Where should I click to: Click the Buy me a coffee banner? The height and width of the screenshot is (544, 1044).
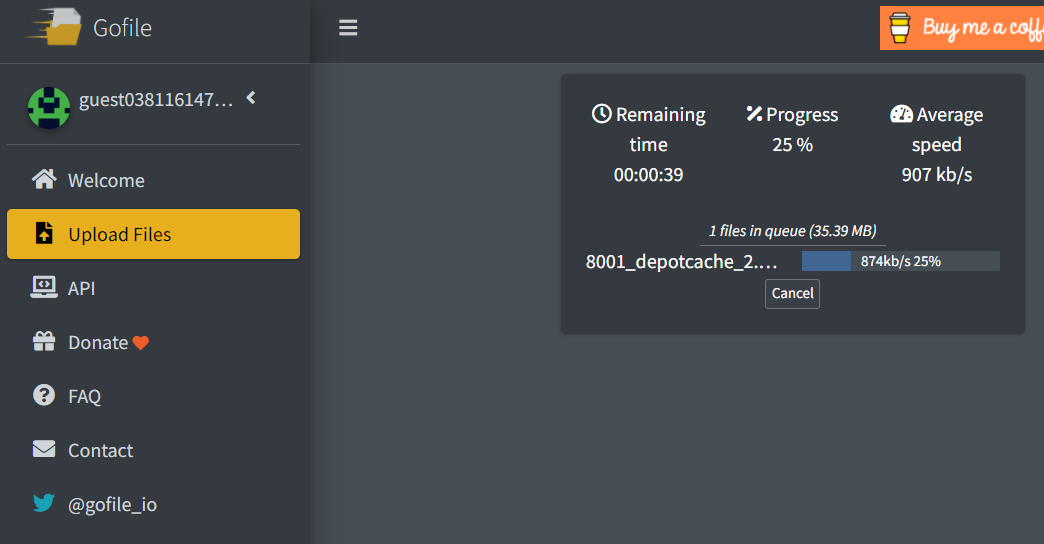[962, 28]
